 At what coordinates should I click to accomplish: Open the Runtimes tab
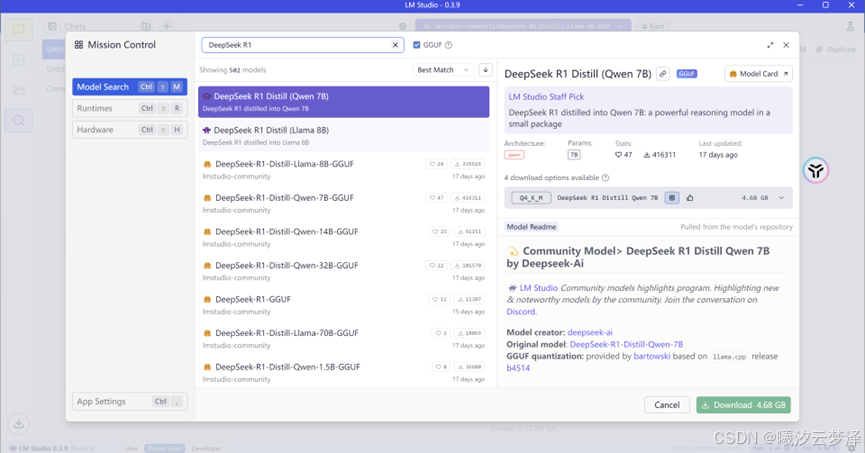click(130, 108)
